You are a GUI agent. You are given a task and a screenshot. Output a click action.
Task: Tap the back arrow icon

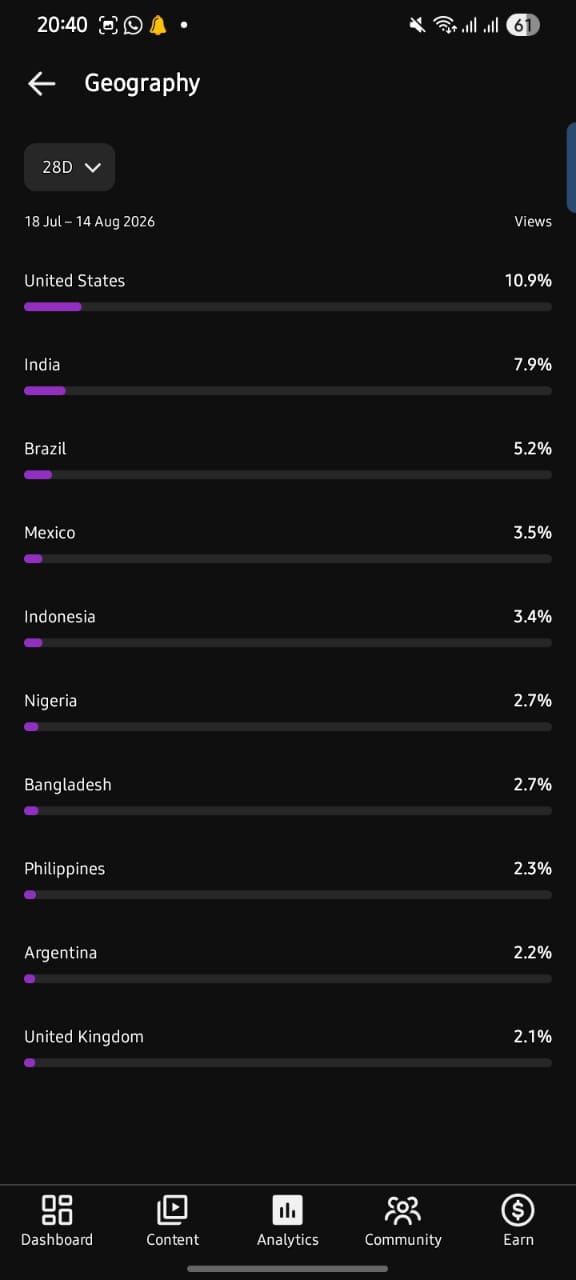(41, 83)
